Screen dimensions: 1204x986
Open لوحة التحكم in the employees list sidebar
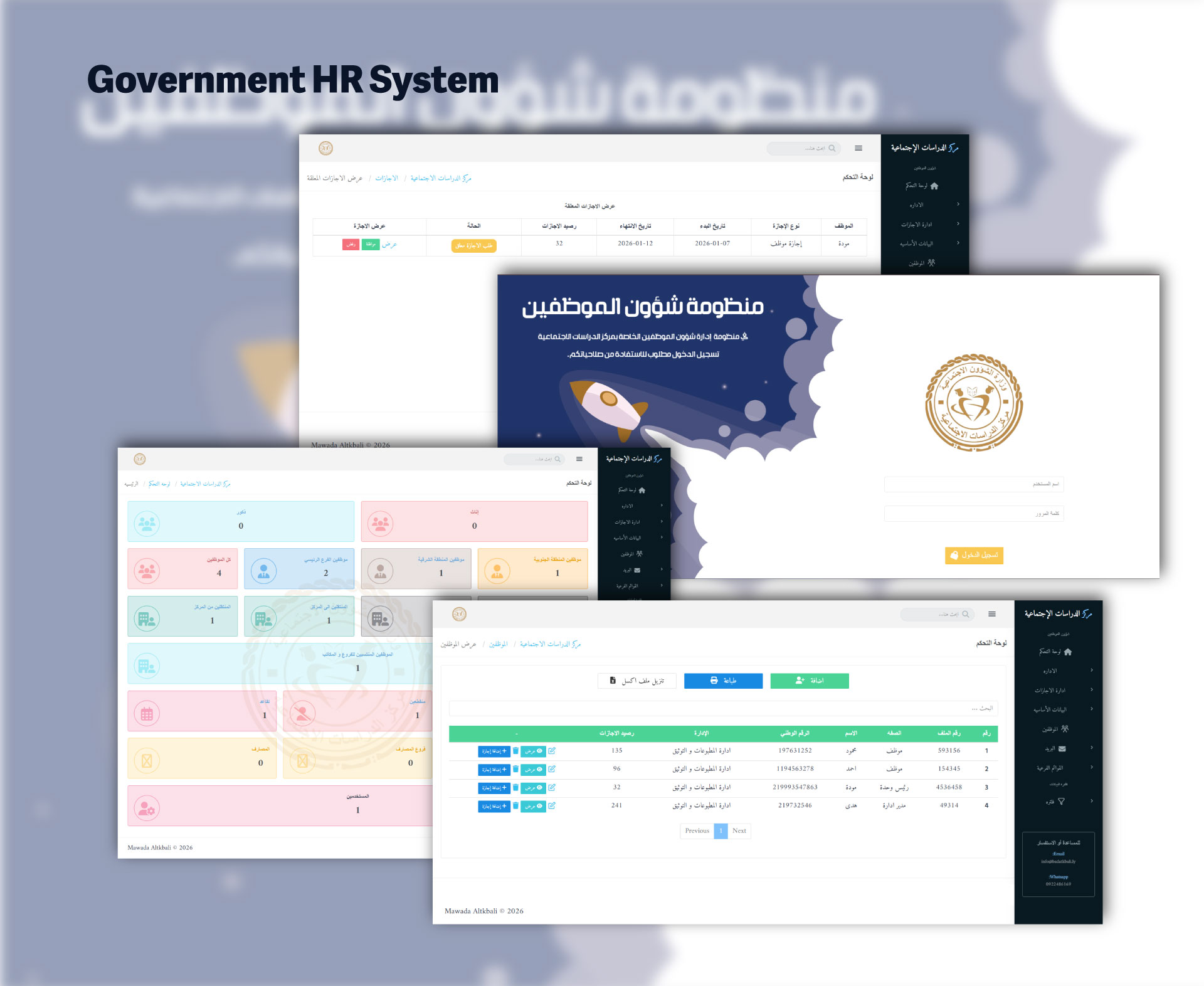click(1055, 652)
